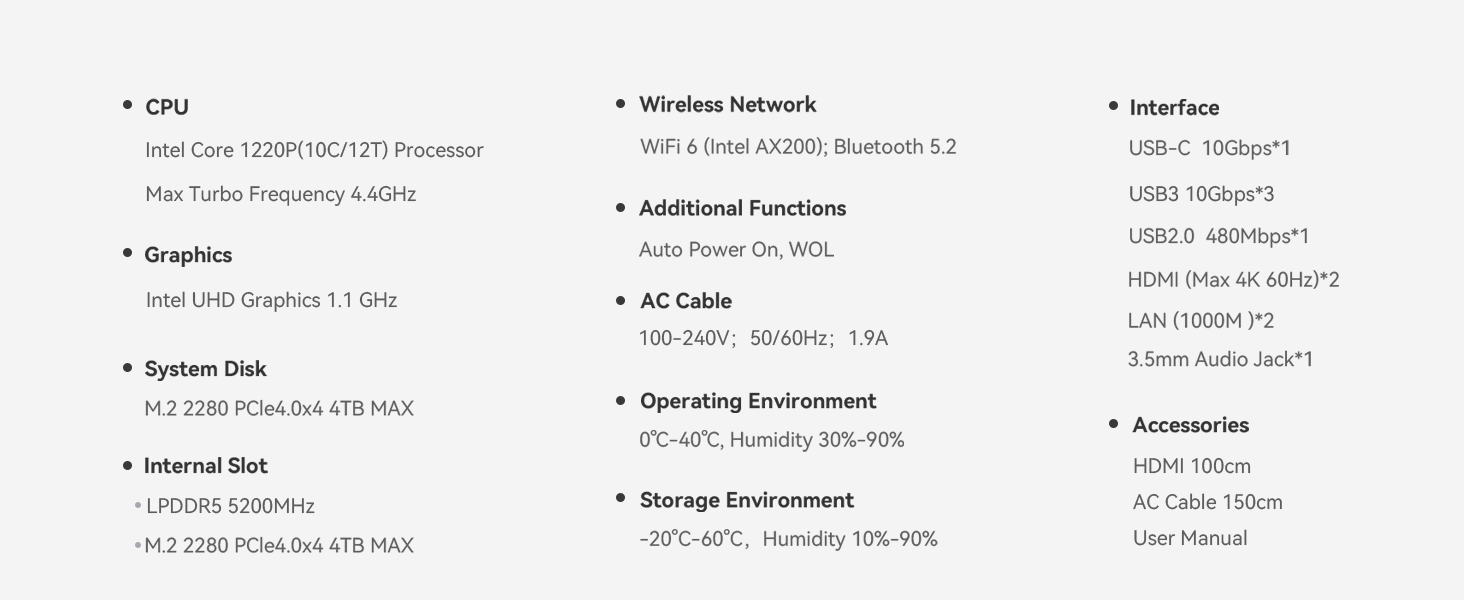
Task: Click the Storage Environment heading
Action: tap(746, 500)
